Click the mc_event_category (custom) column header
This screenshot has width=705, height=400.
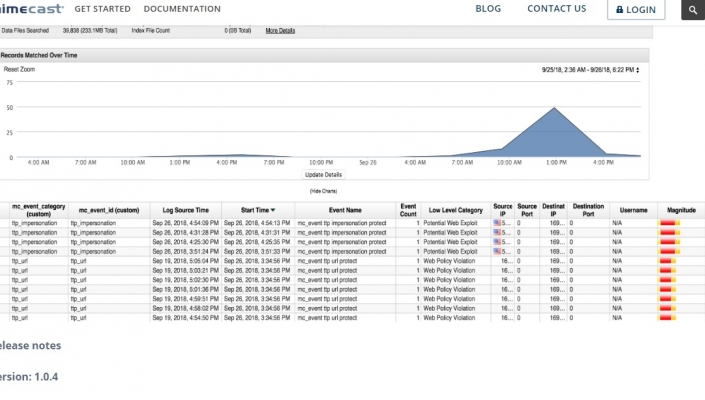coord(39,210)
